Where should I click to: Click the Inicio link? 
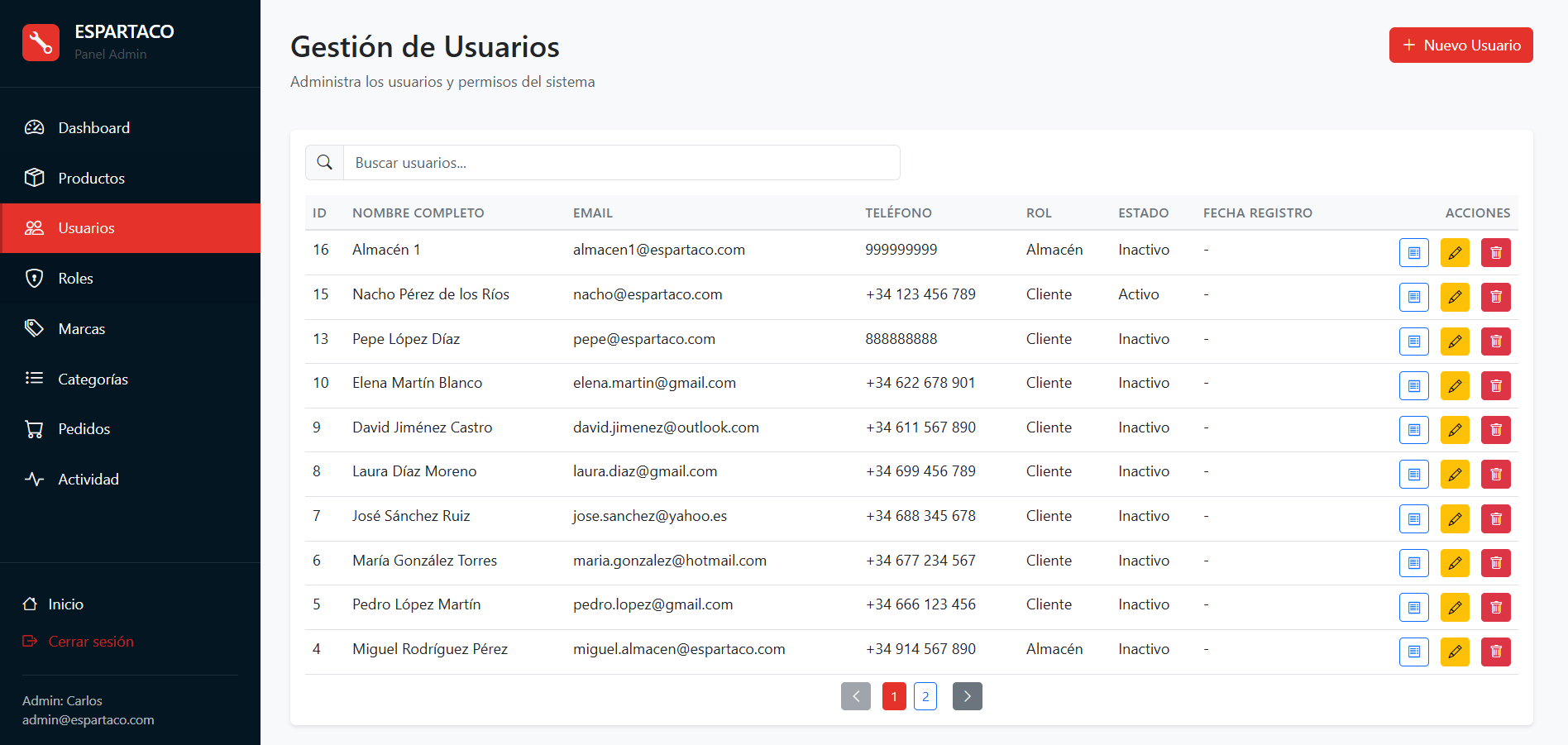53,604
